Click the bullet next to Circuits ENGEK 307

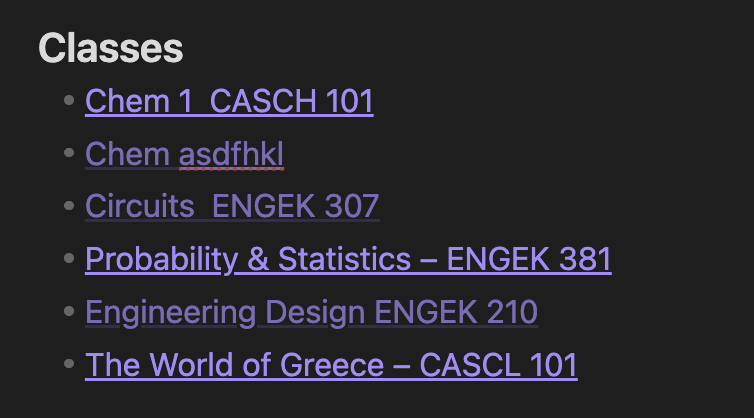69,205
